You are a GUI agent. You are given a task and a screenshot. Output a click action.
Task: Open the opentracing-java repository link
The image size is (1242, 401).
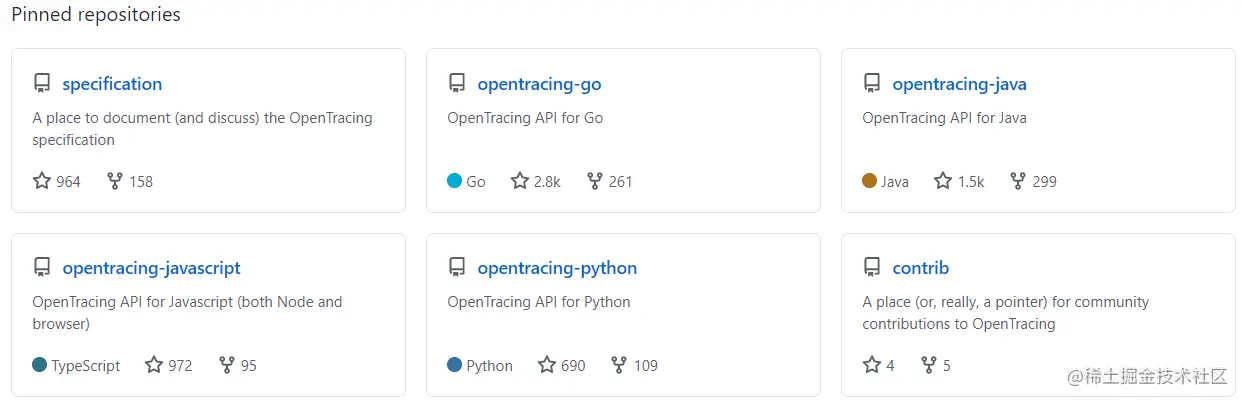click(x=959, y=84)
